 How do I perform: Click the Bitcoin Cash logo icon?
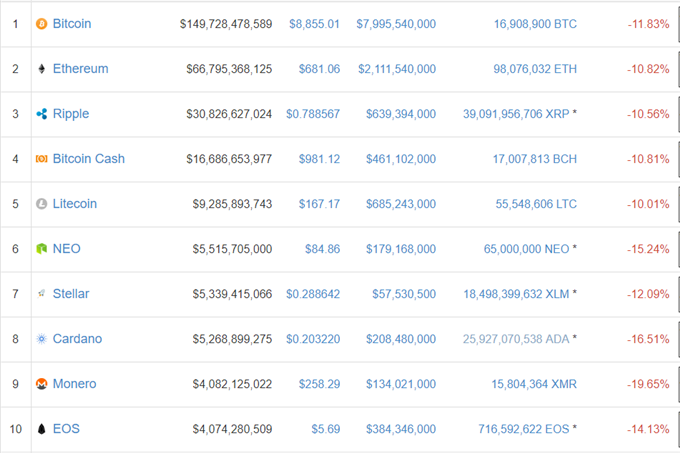pos(42,159)
